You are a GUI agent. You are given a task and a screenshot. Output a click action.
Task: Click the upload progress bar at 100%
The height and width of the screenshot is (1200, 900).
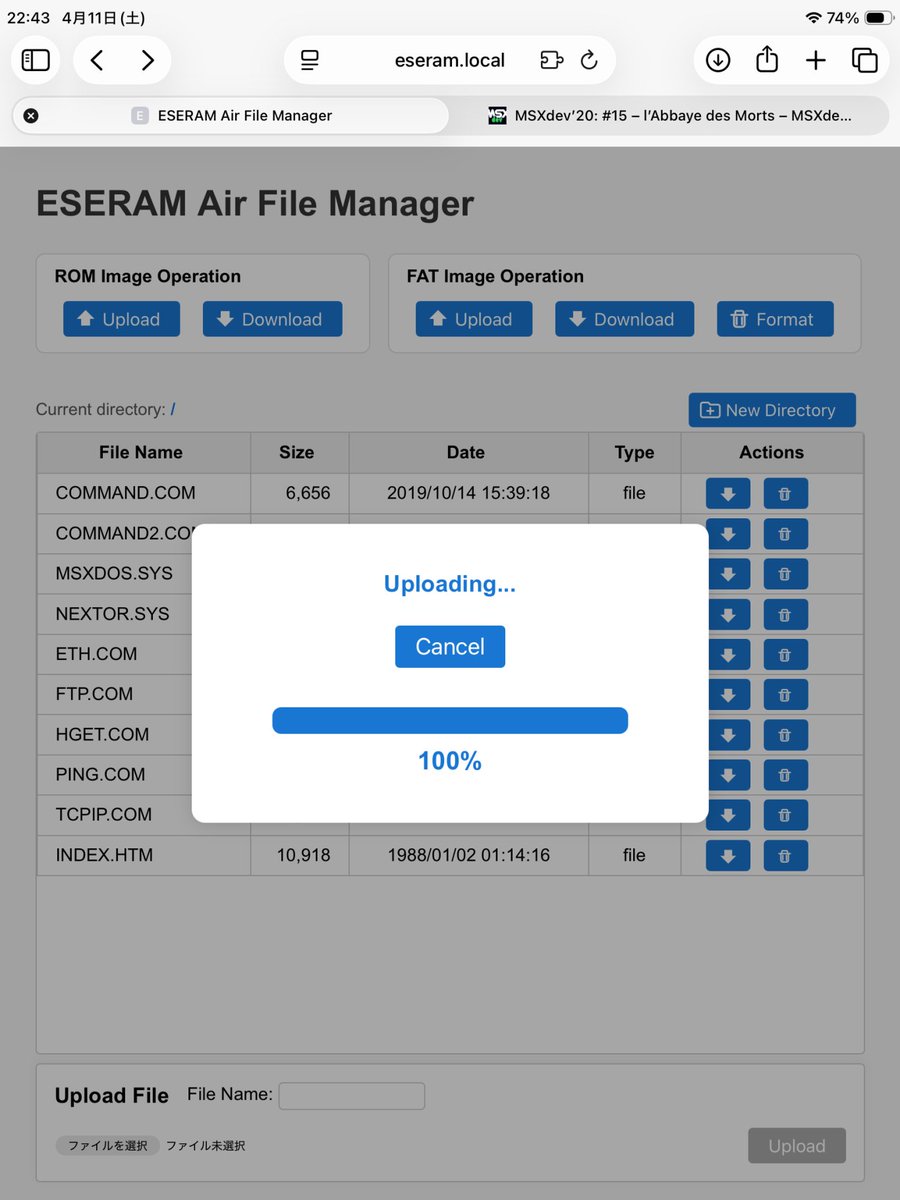[x=450, y=721]
